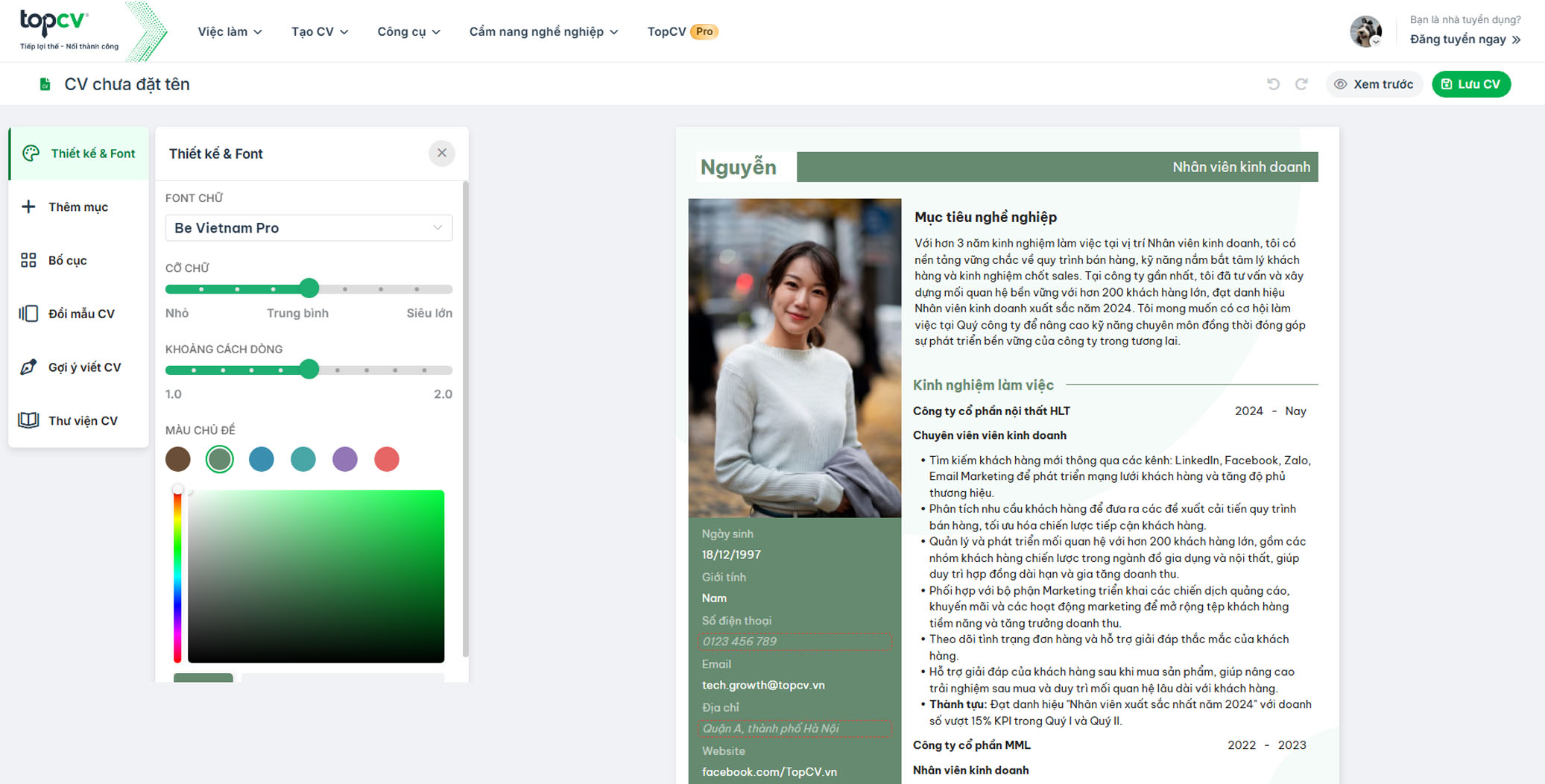This screenshot has width=1545, height=784.
Task: Select the green theme color swatch
Action: tap(219, 459)
